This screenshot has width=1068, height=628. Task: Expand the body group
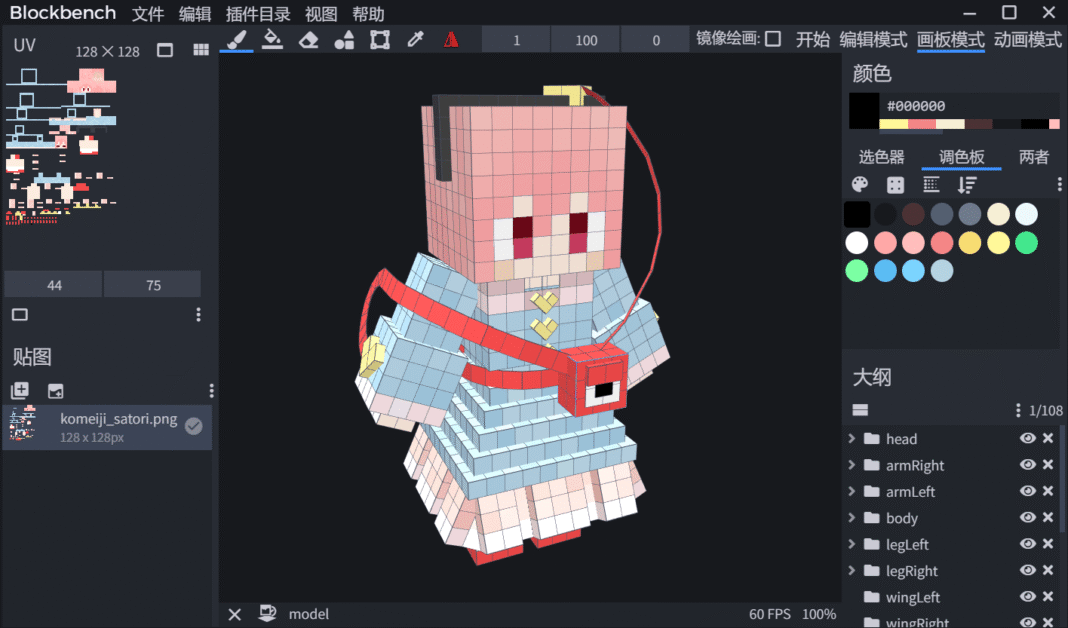[851, 518]
